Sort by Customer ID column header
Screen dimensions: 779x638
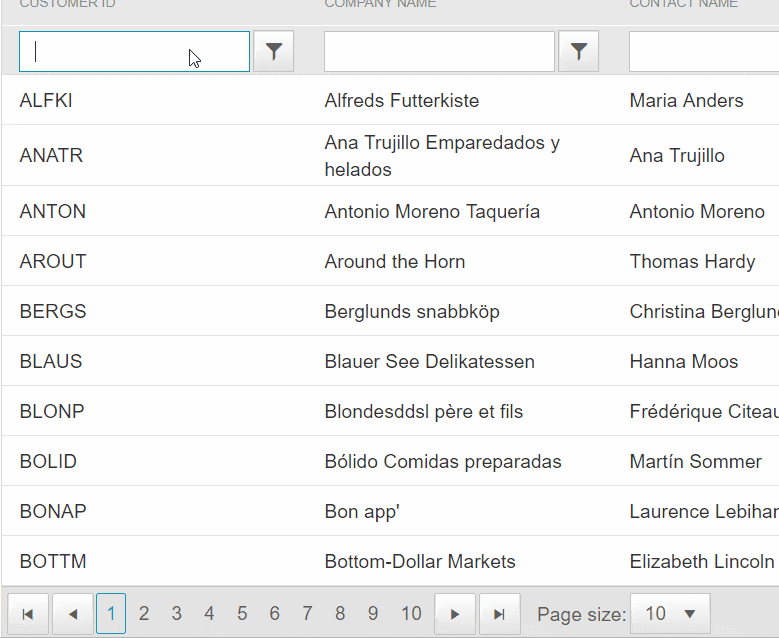click(x=68, y=4)
